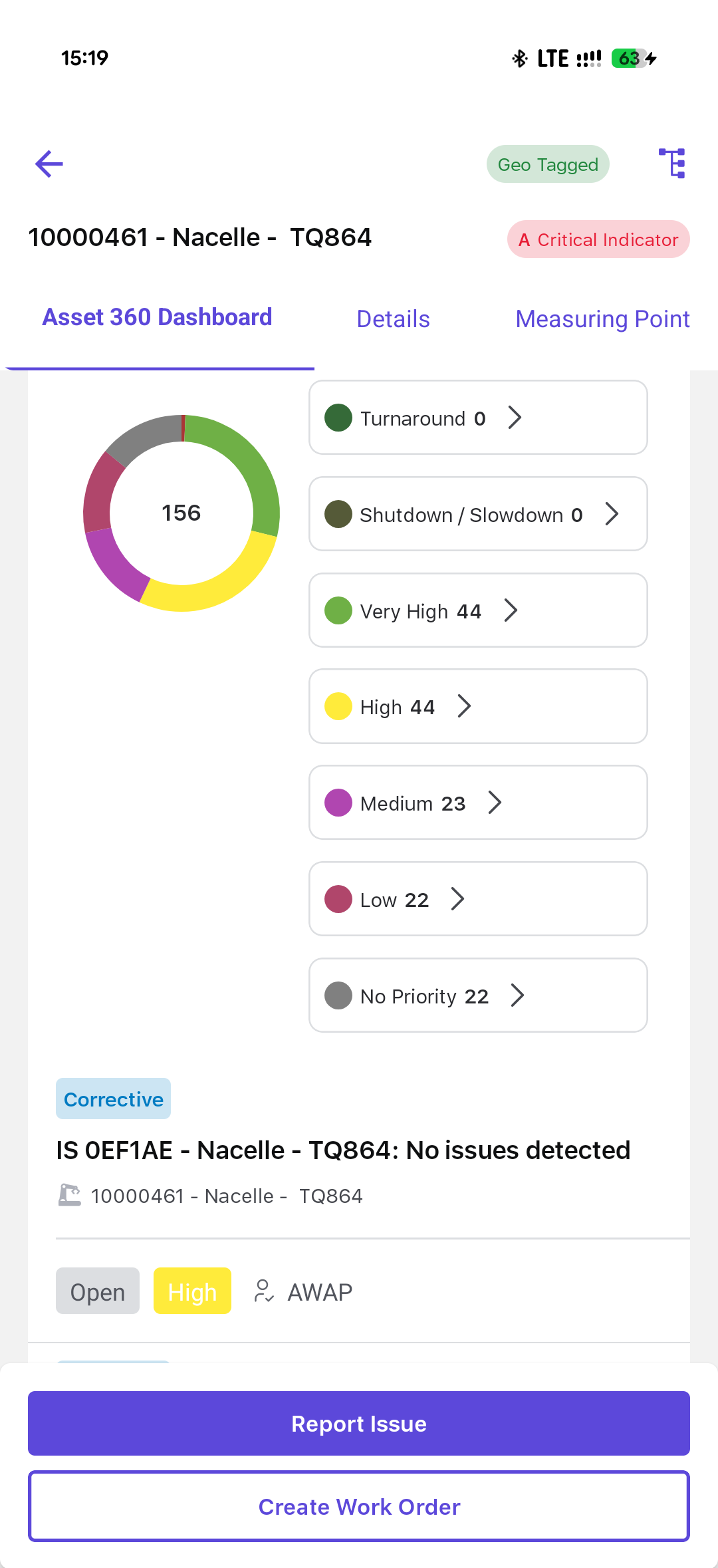718x1568 pixels.
Task: Open the Very High priority list chevron
Action: pos(511,610)
